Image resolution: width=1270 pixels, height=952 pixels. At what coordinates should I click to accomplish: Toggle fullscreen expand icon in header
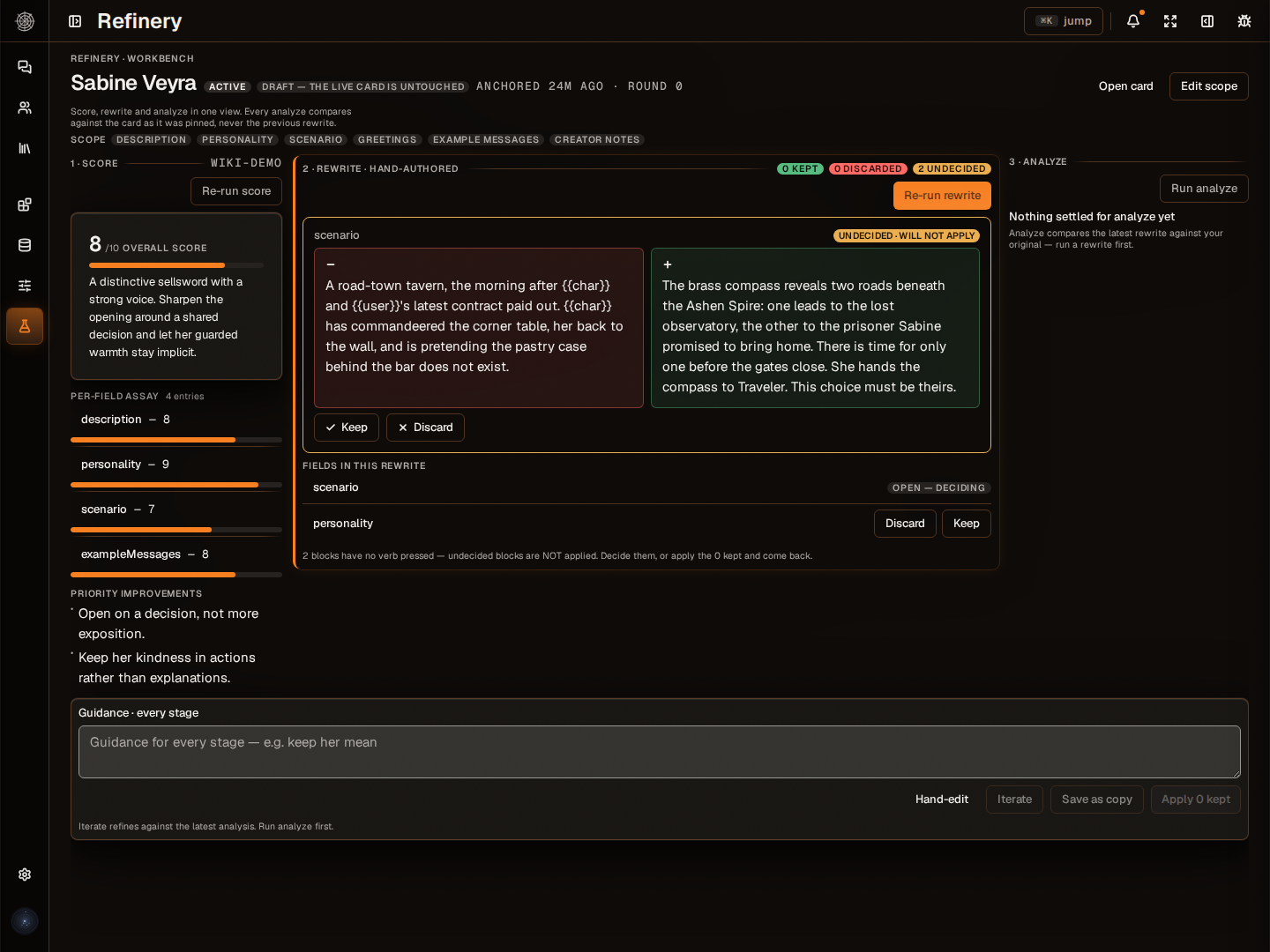coord(1170,21)
